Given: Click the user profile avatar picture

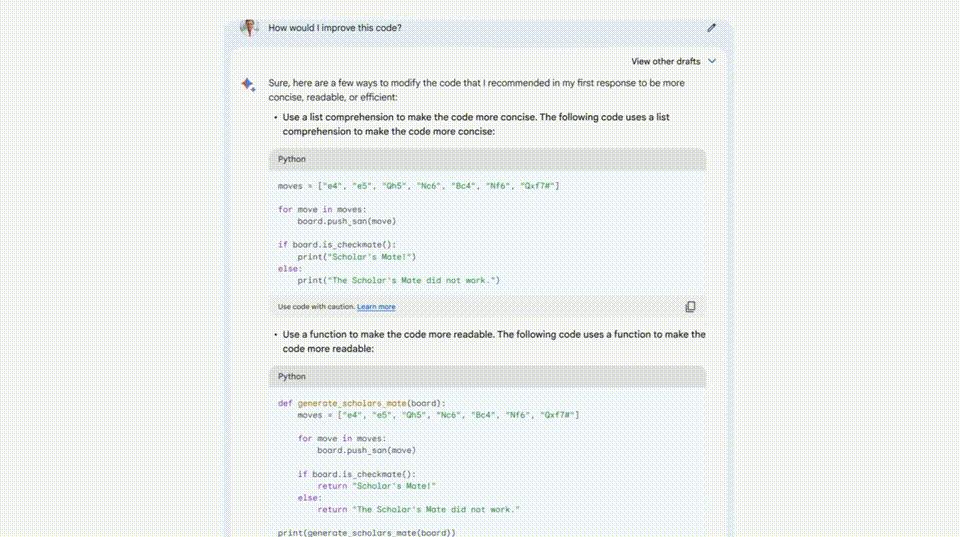Looking at the screenshot, I should pos(249,28).
